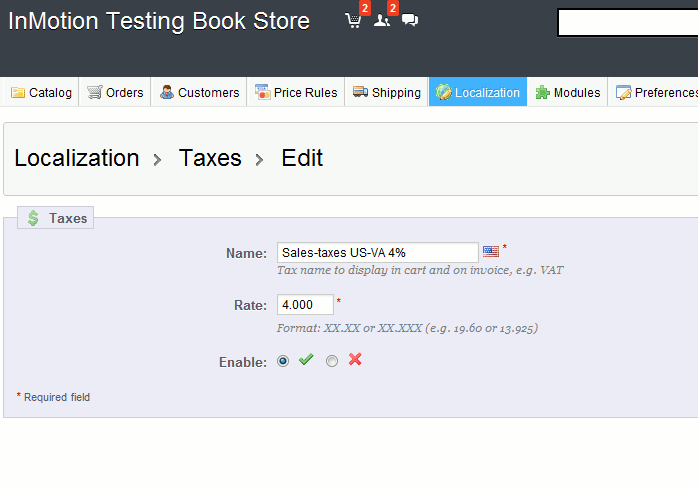698x489 pixels.
Task: Click the red X disable icon
Action: click(355, 360)
